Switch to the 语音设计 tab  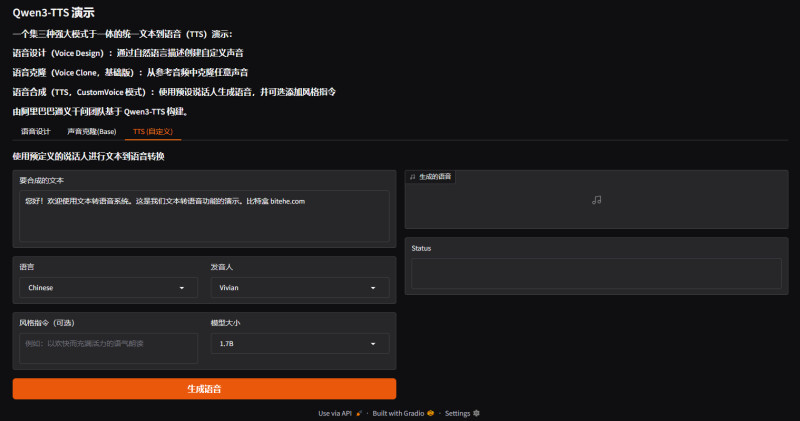pyautogui.click(x=36, y=132)
